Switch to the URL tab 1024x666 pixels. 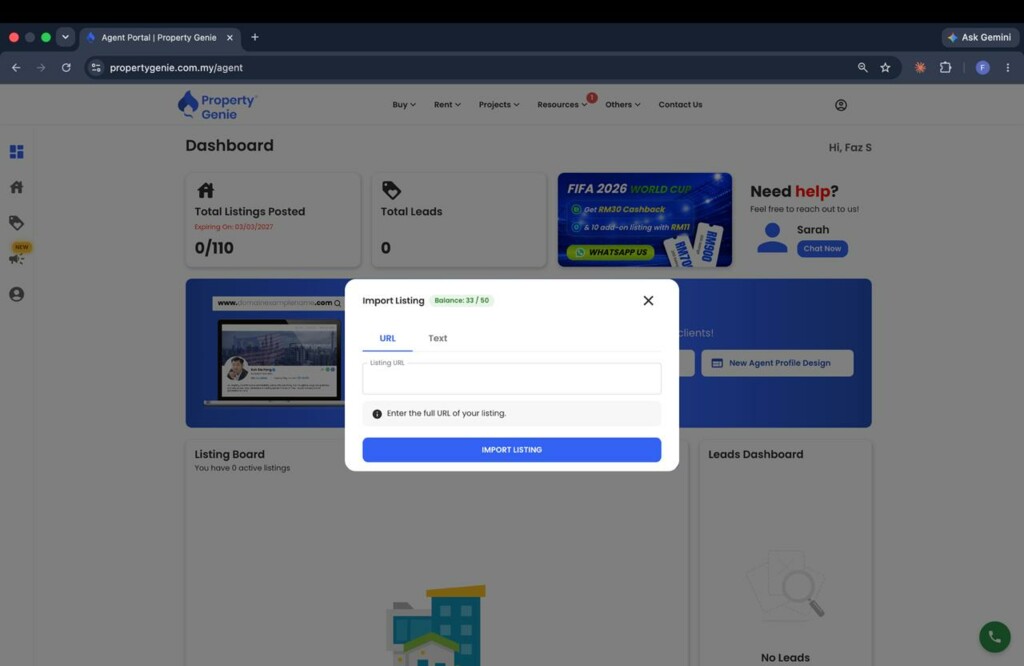click(387, 338)
